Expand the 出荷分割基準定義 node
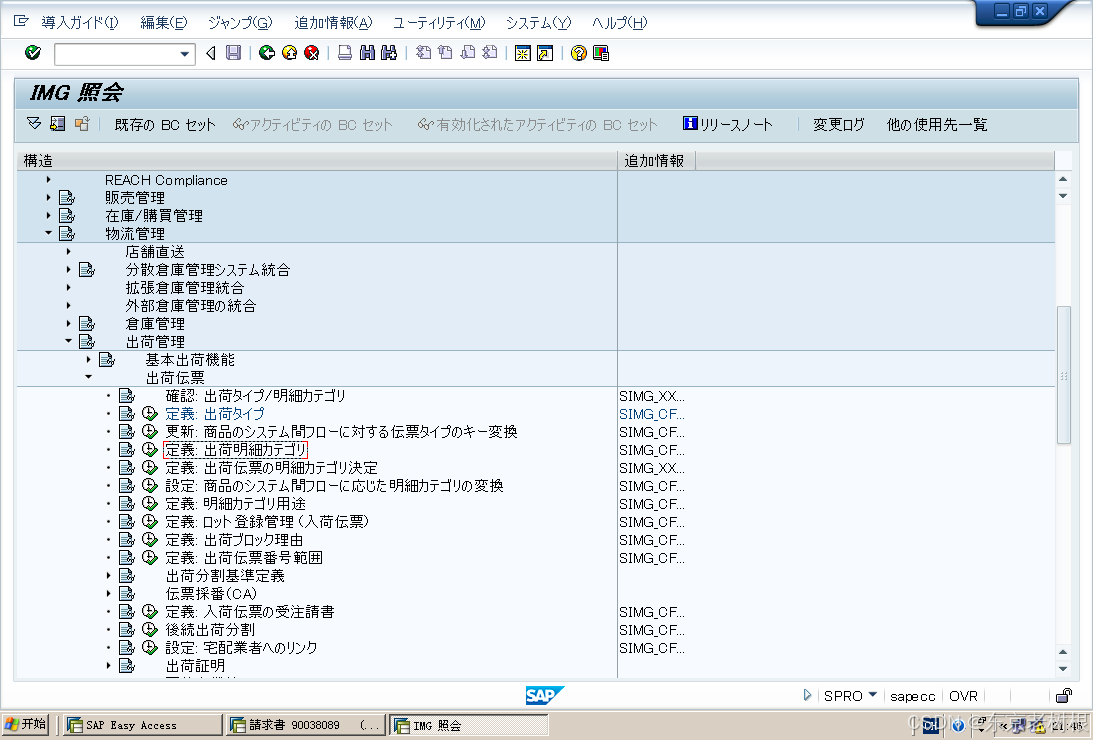 click(x=109, y=576)
